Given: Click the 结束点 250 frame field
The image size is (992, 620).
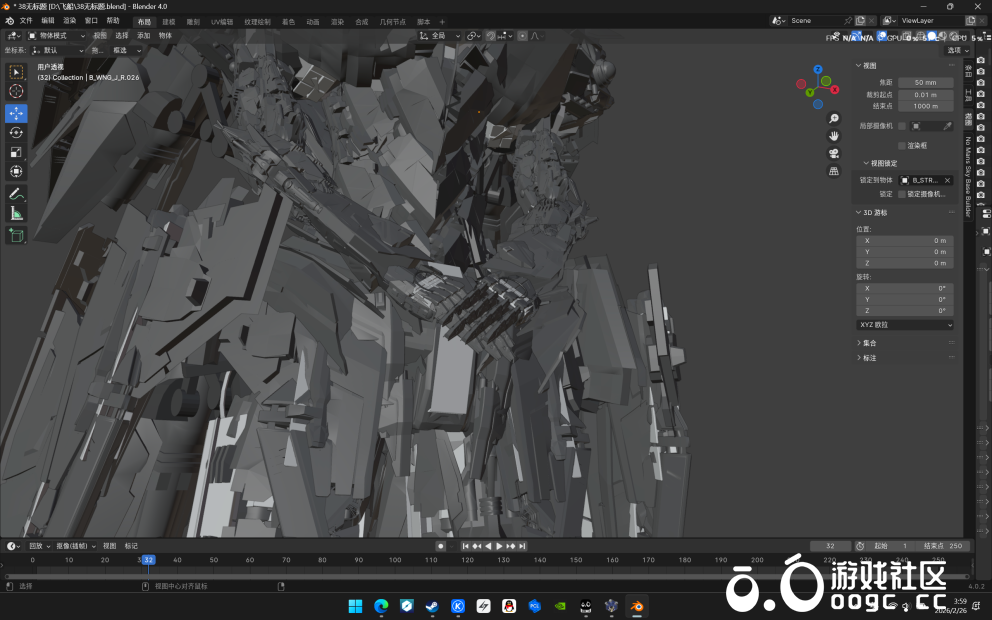Looking at the screenshot, I should point(943,546).
